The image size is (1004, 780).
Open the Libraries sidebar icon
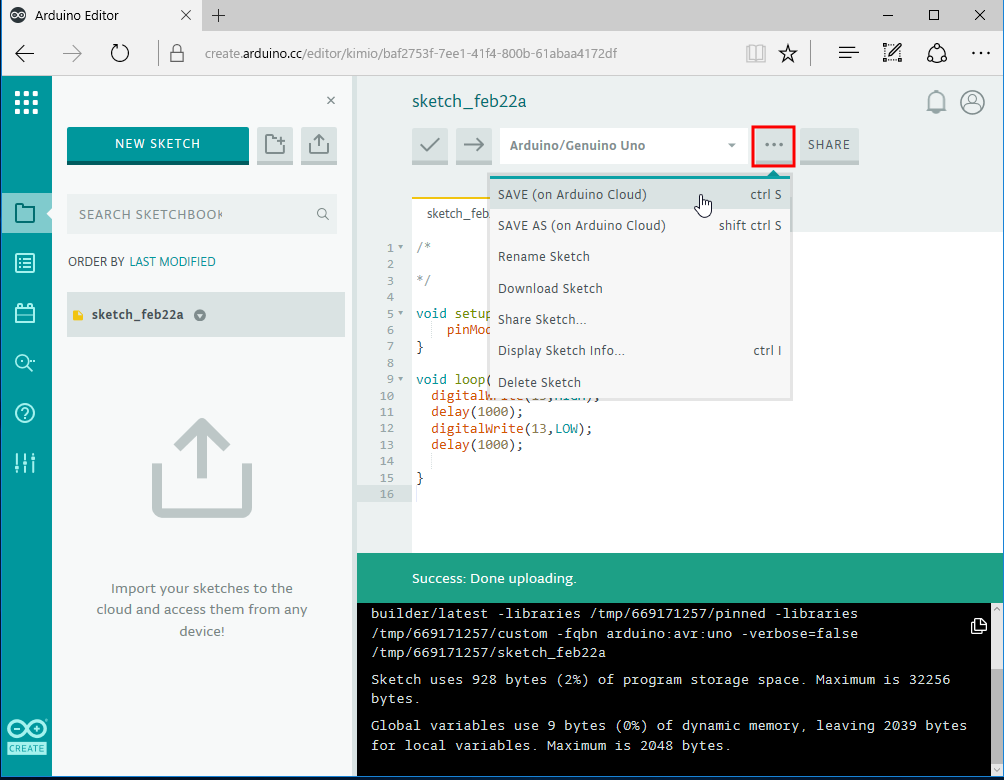[25, 313]
